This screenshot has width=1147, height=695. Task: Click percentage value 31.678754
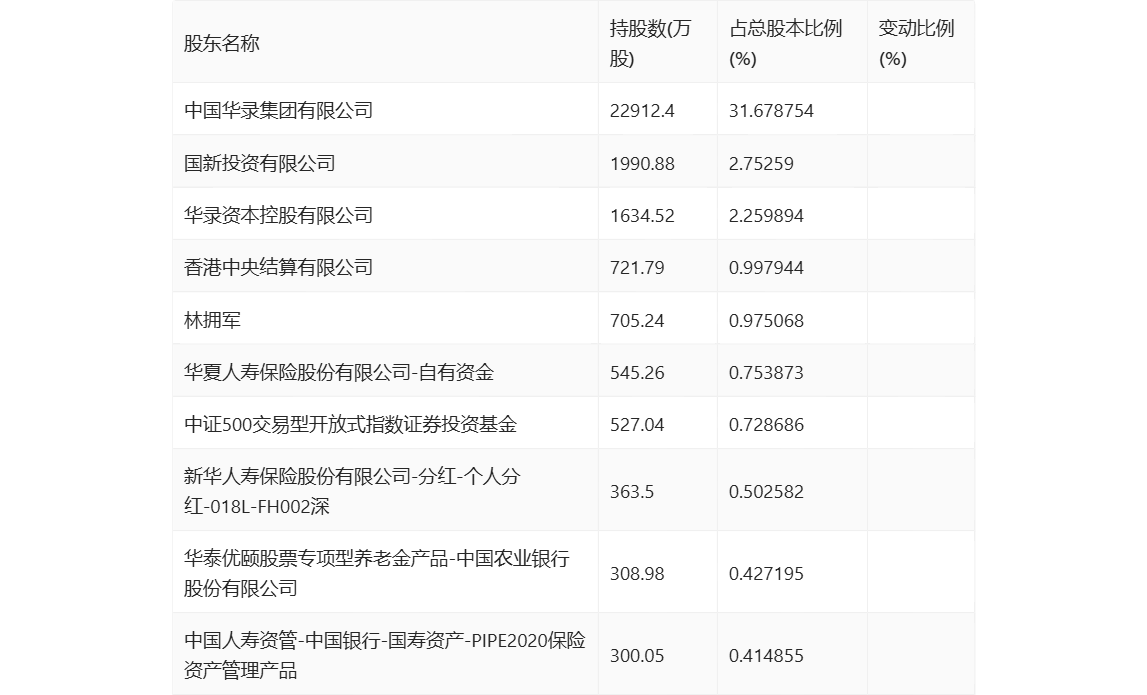771,111
